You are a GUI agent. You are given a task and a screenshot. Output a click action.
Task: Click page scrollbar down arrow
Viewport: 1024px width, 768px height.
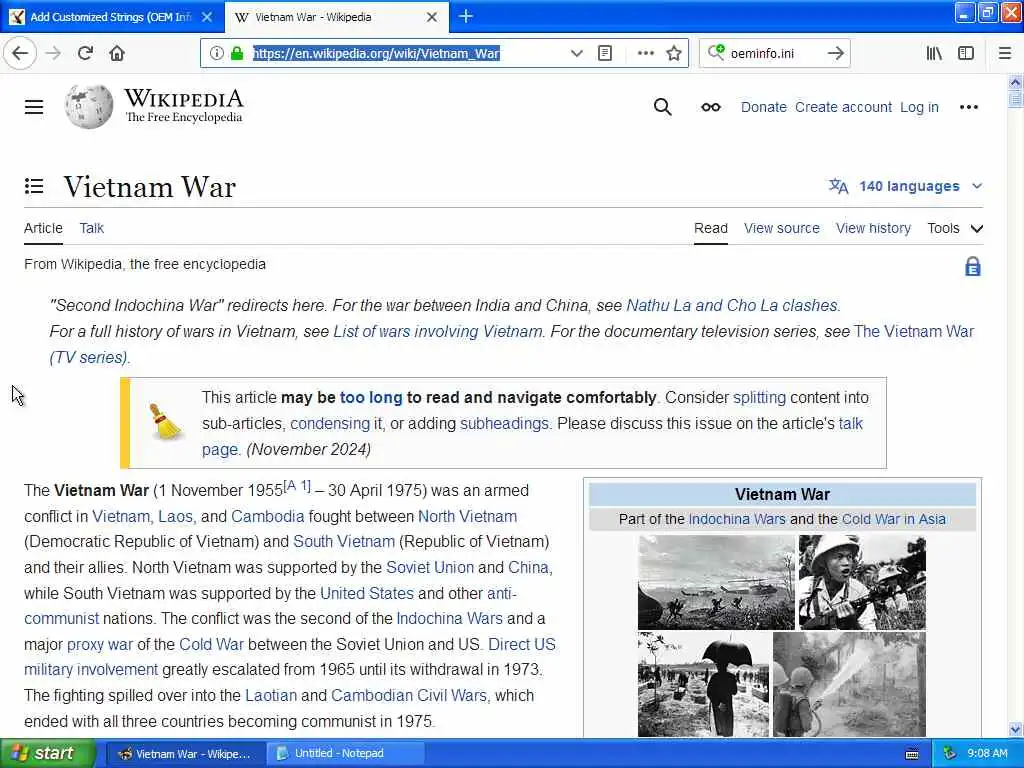tap(1015, 729)
